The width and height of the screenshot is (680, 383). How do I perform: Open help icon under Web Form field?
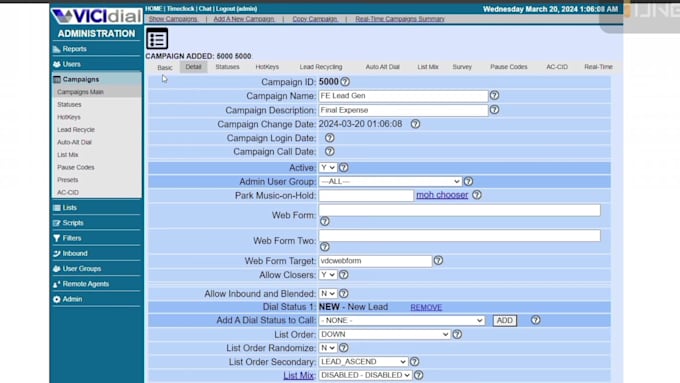coord(324,222)
